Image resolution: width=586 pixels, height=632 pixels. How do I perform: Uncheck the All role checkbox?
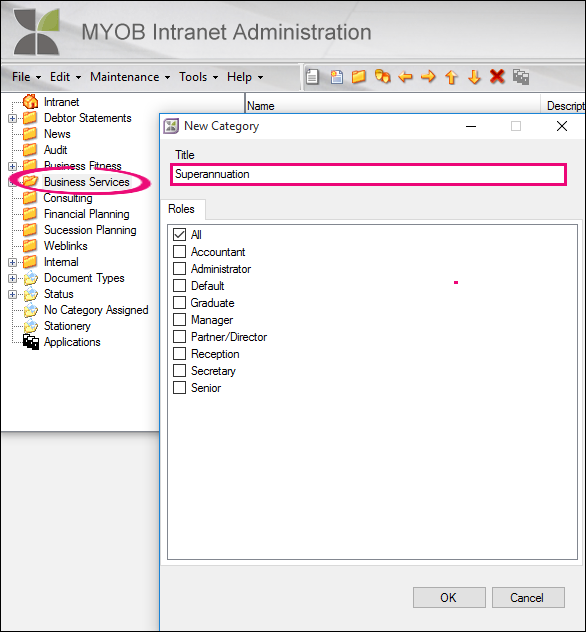tap(179, 235)
